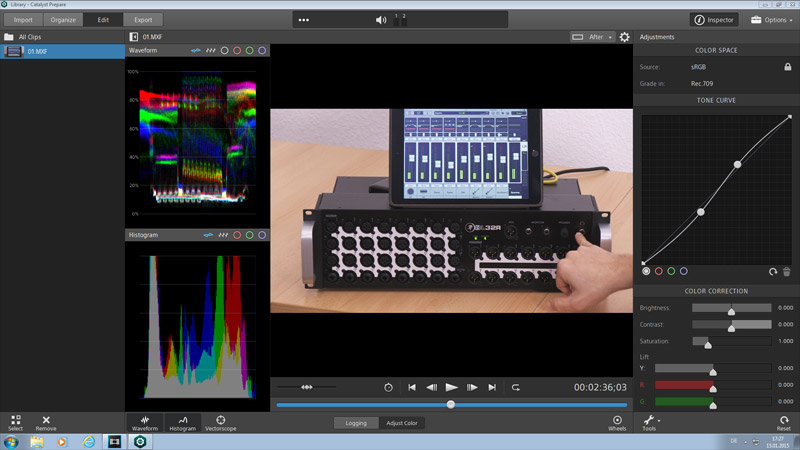Toggle loop playback
The image size is (800, 450).
click(x=516, y=387)
